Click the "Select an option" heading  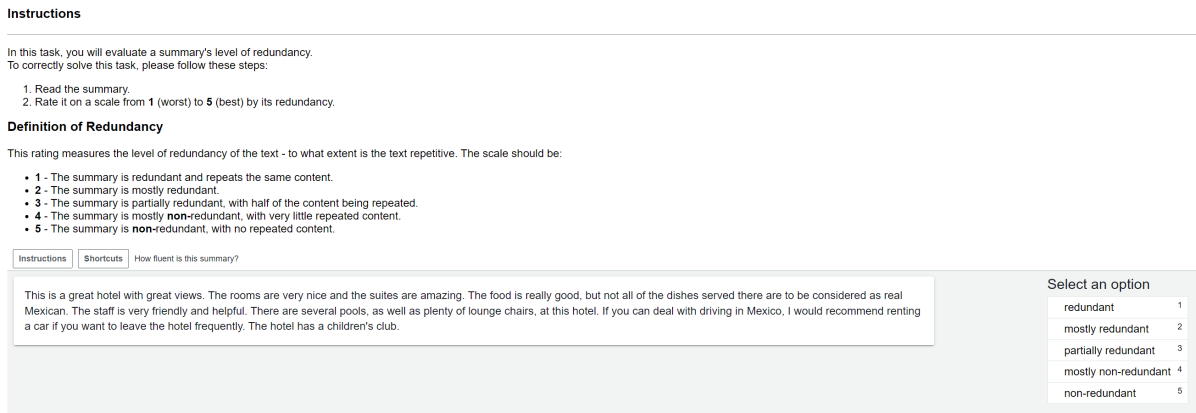point(1098,284)
